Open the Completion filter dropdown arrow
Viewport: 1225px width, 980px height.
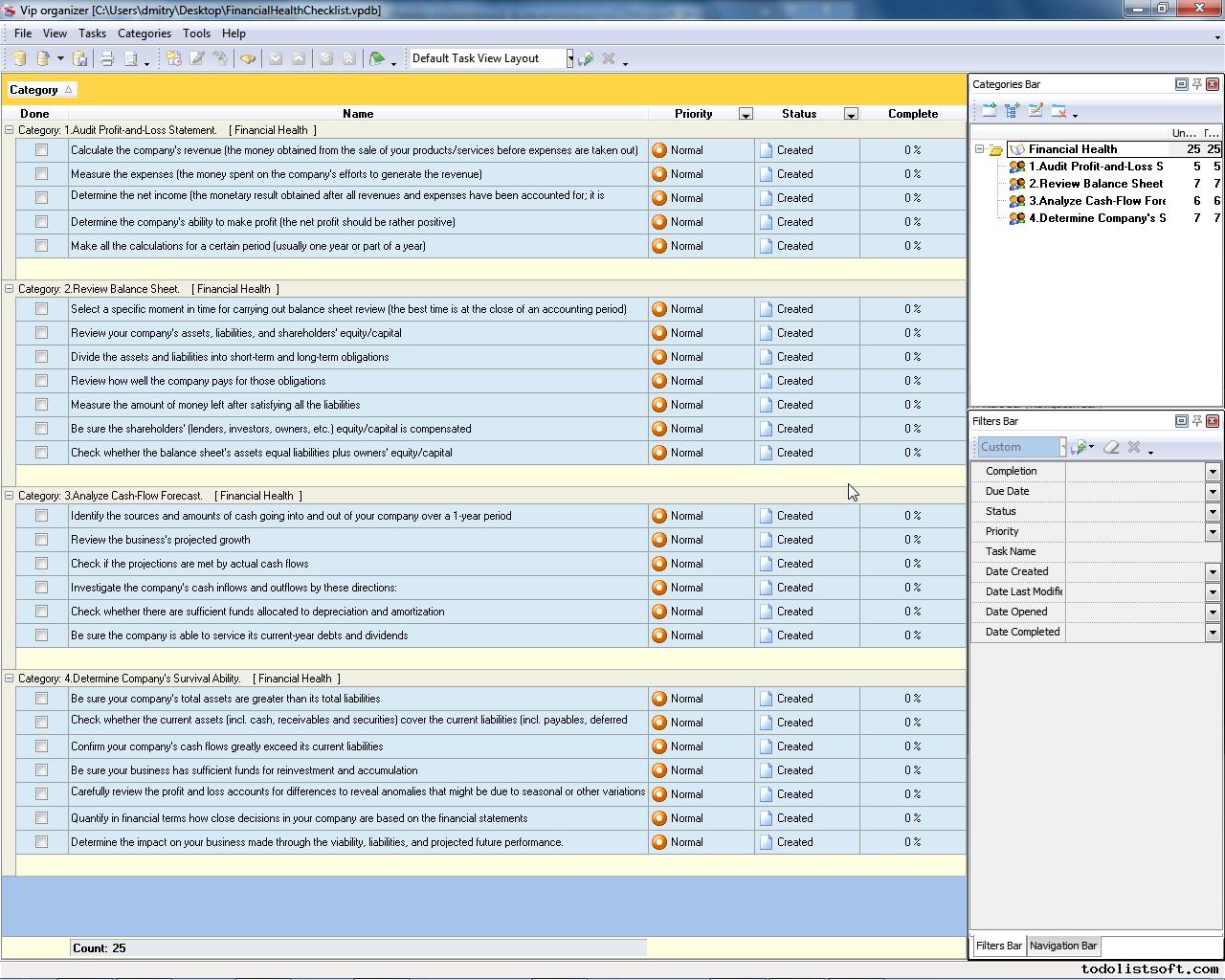1213,472
